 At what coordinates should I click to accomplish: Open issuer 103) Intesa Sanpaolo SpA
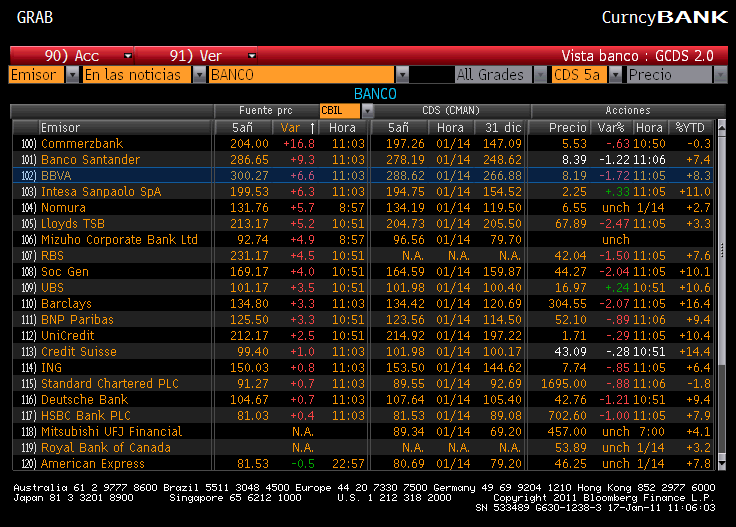(101, 191)
